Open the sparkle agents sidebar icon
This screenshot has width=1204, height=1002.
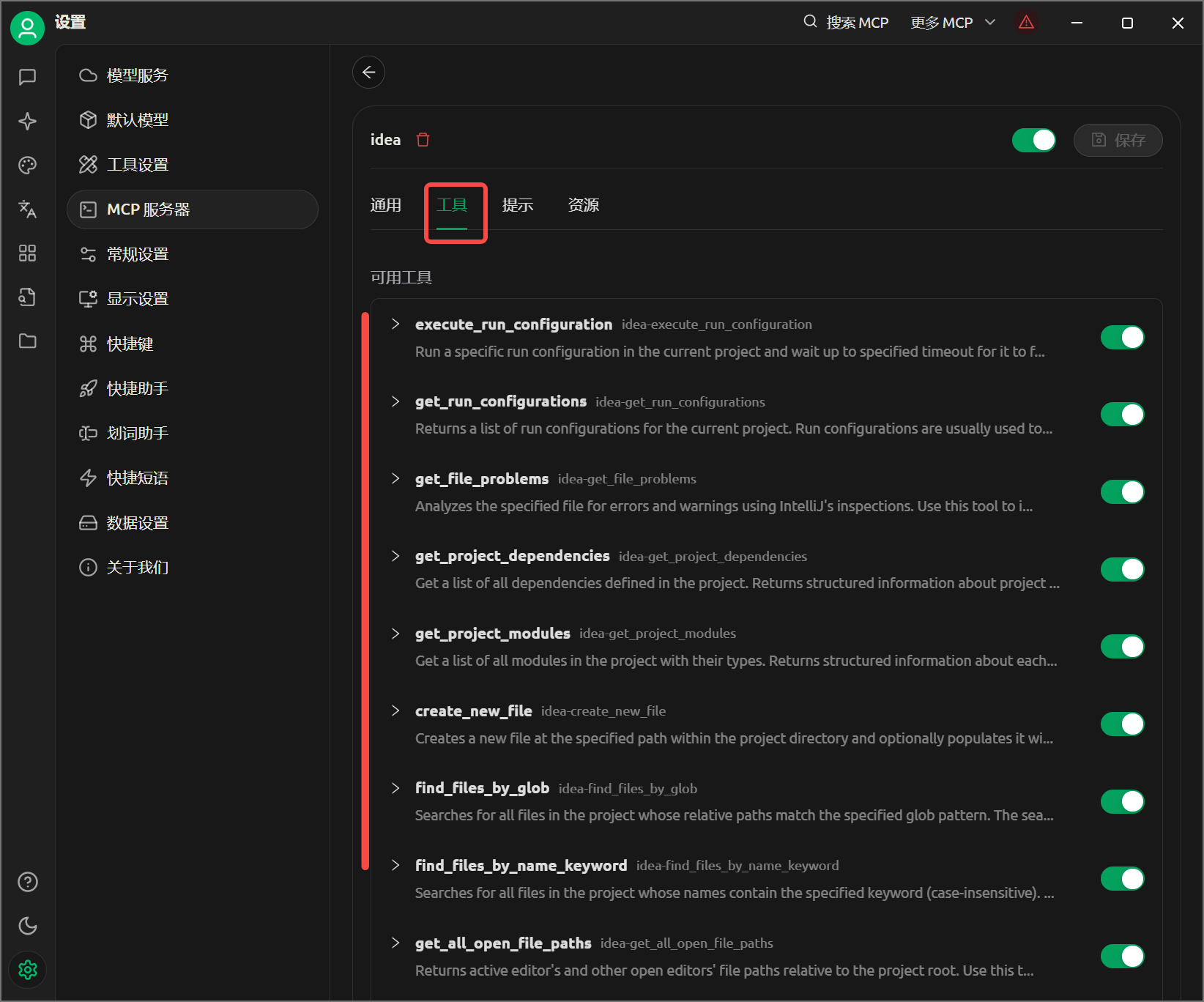pos(28,121)
